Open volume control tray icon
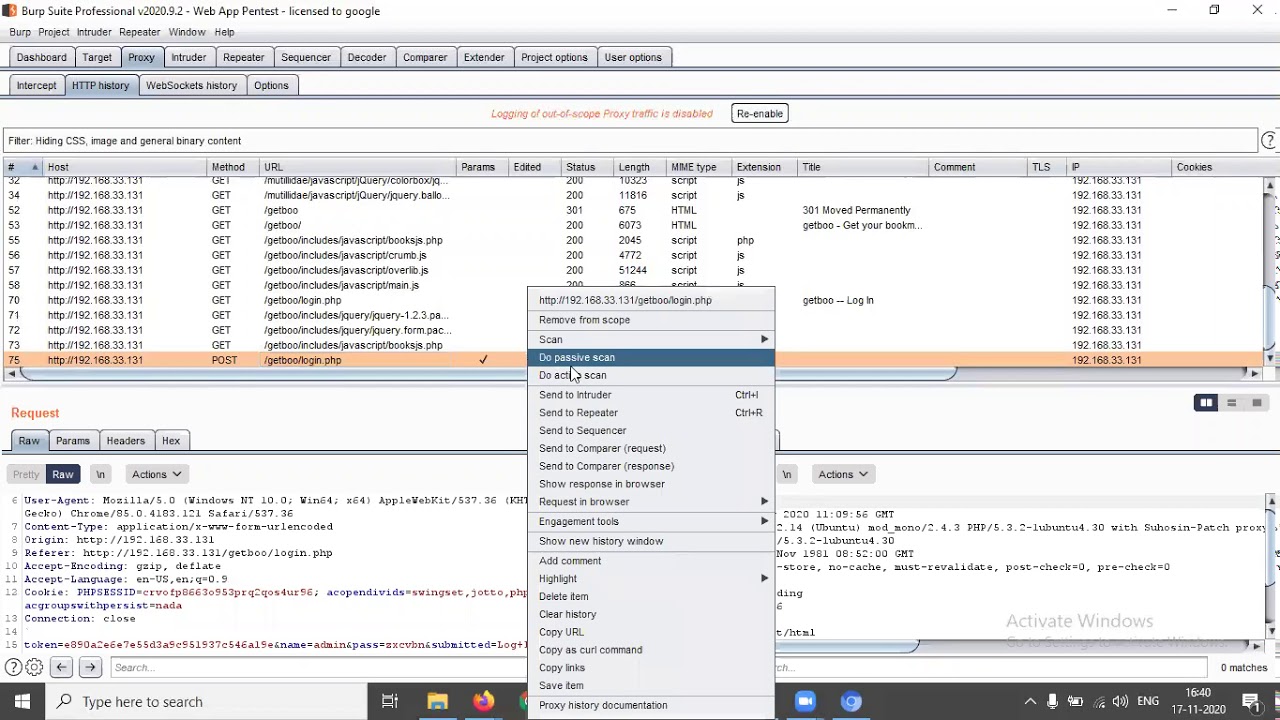This screenshot has height=720, width=1280. coord(1121,701)
